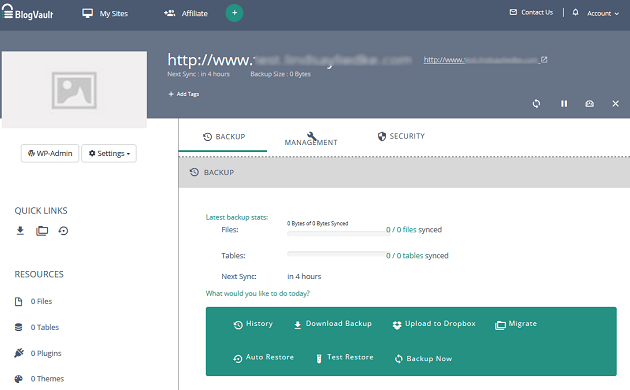The image size is (630, 390).
Task: Click the history quick link icon
Action: pyautogui.click(x=63, y=231)
